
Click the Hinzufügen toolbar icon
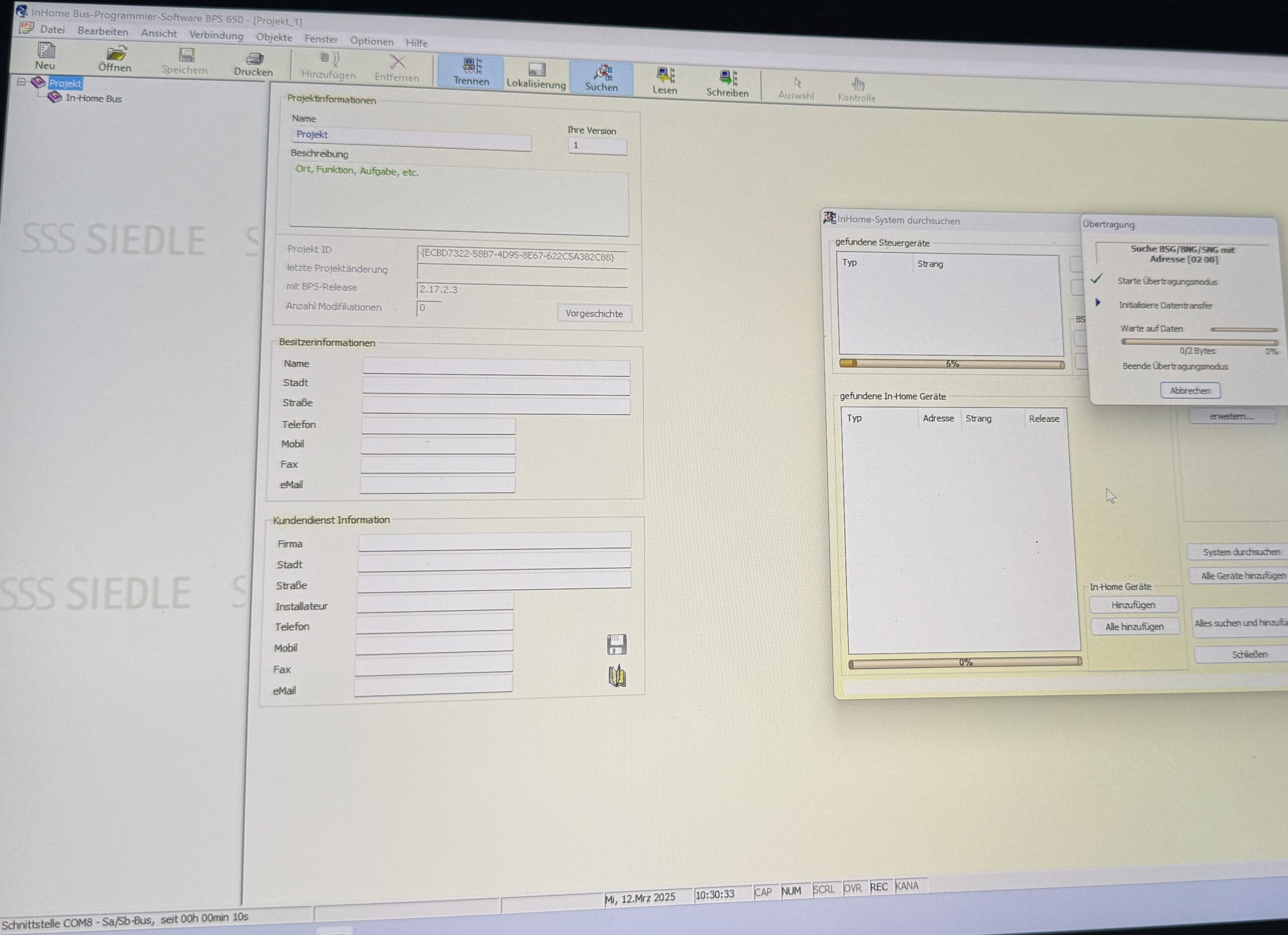coord(329,58)
